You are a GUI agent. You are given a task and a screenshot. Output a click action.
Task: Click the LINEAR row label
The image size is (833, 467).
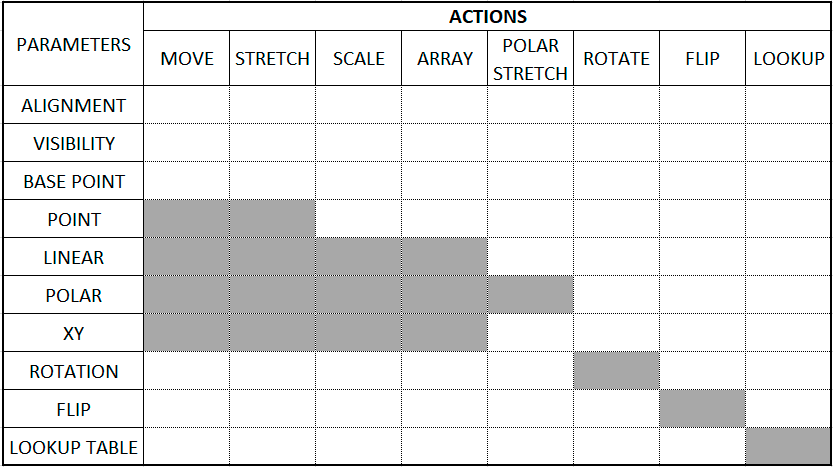tap(73, 257)
